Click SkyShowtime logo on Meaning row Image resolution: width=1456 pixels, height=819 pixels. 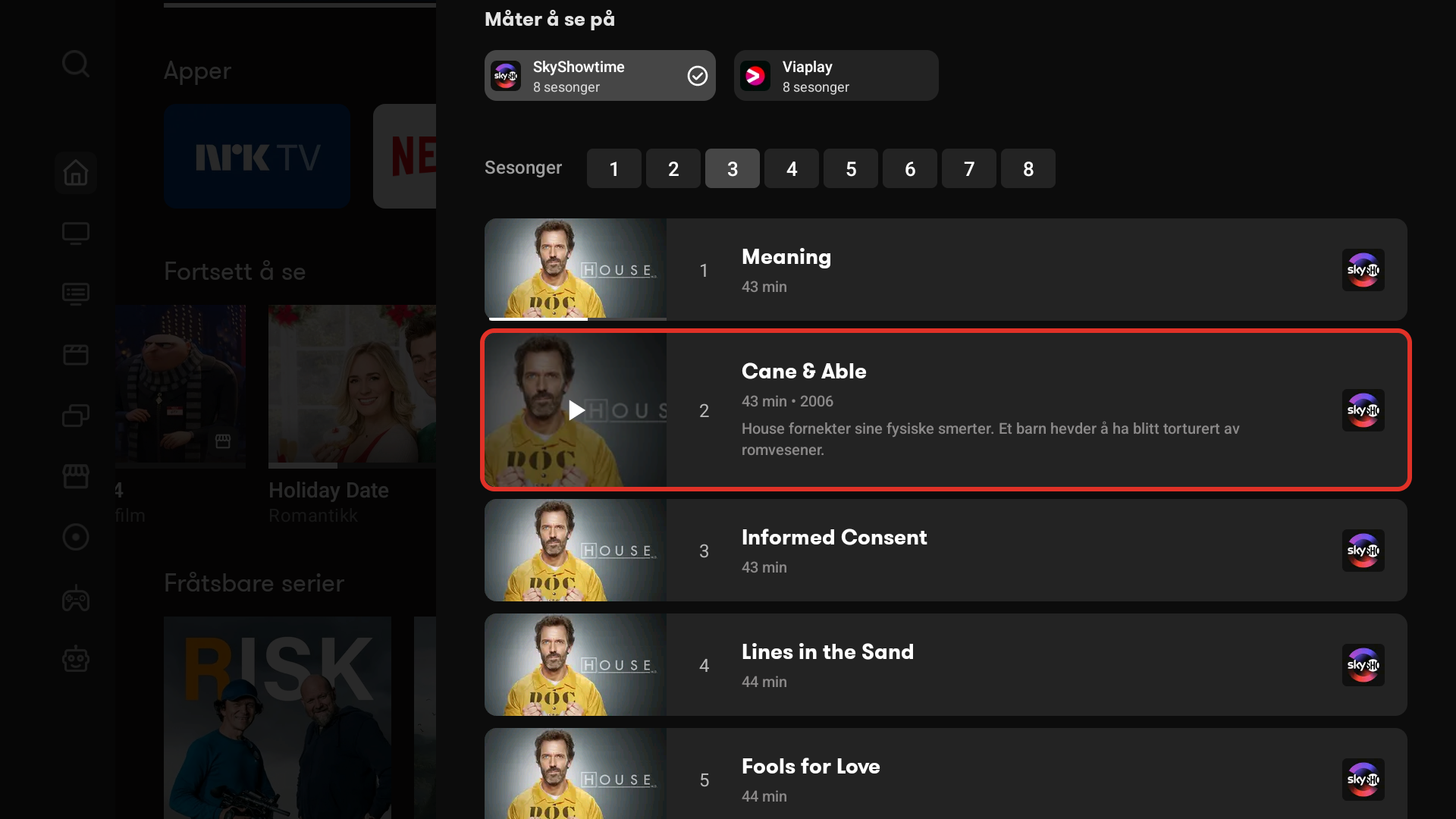click(x=1363, y=270)
